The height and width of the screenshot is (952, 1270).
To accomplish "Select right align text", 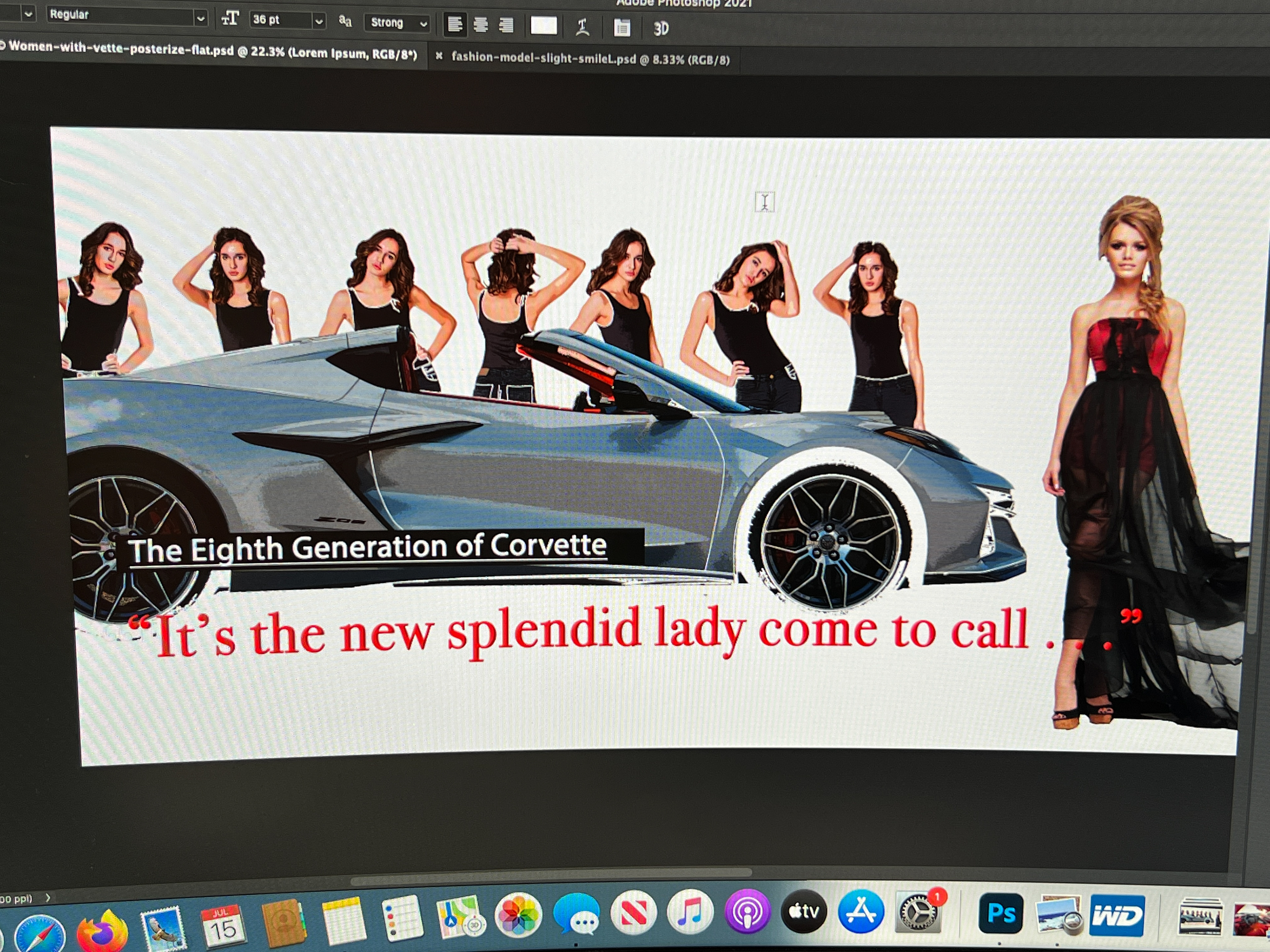I will [x=506, y=26].
